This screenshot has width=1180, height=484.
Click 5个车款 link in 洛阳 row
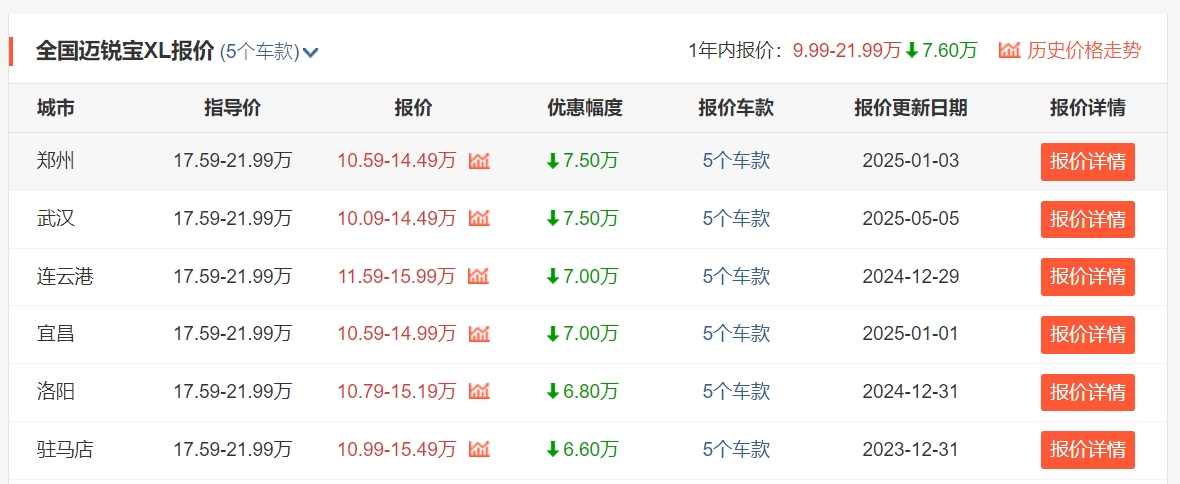pyautogui.click(x=736, y=391)
